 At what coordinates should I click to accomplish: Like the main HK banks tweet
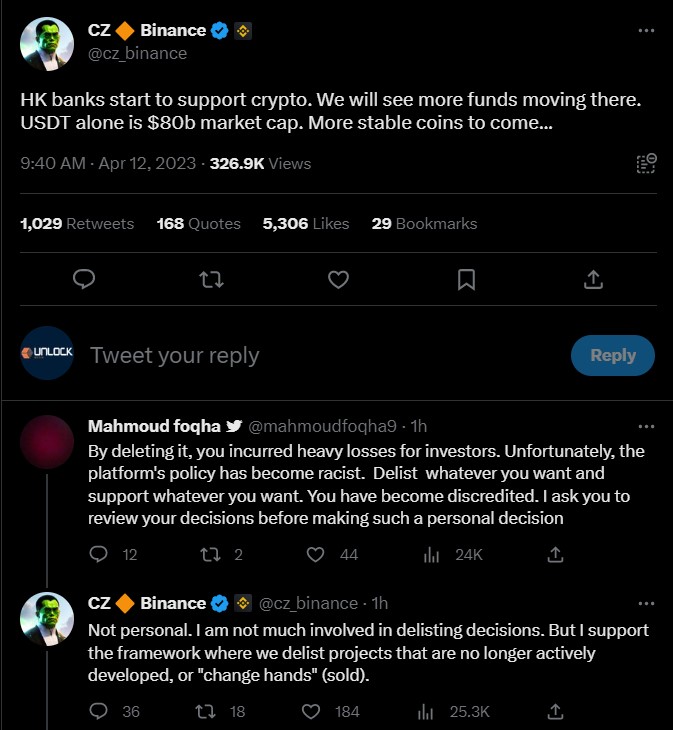pyautogui.click(x=339, y=279)
